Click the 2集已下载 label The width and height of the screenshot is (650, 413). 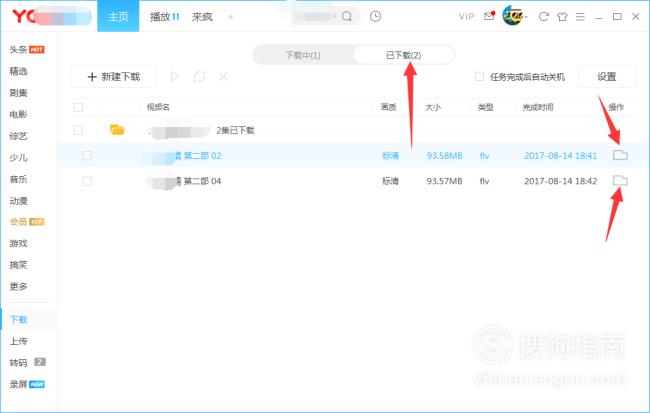tap(235, 130)
